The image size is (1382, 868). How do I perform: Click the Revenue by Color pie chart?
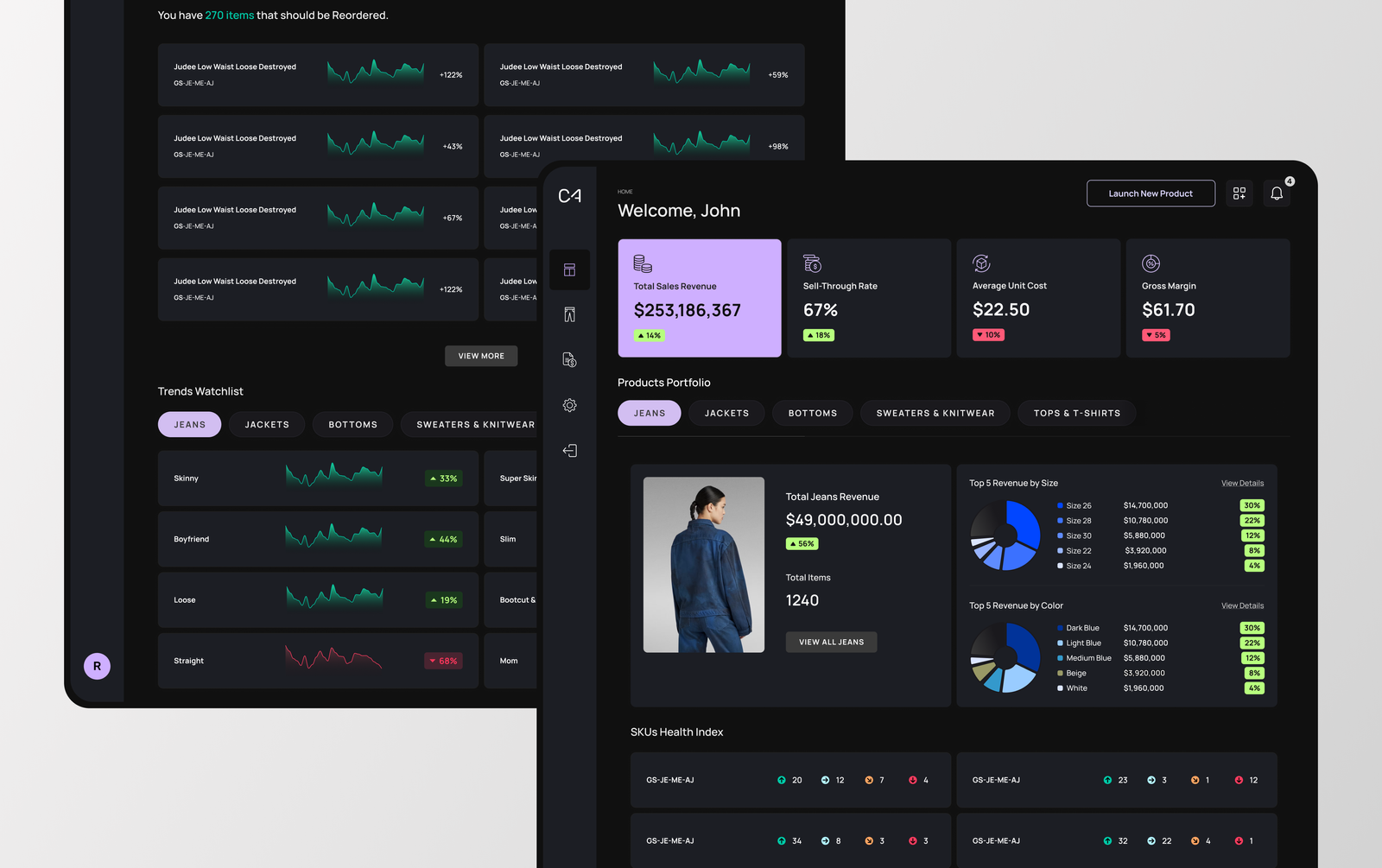tap(1005, 658)
